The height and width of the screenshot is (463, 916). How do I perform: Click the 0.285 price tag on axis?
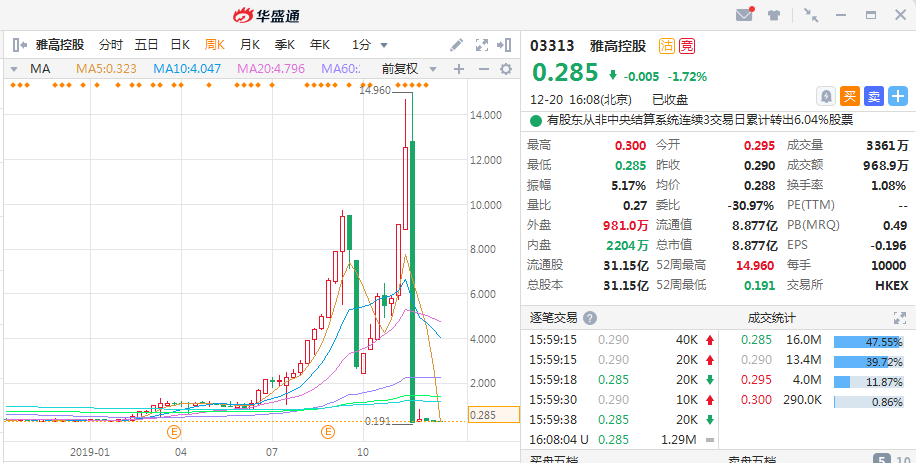tap(494, 415)
